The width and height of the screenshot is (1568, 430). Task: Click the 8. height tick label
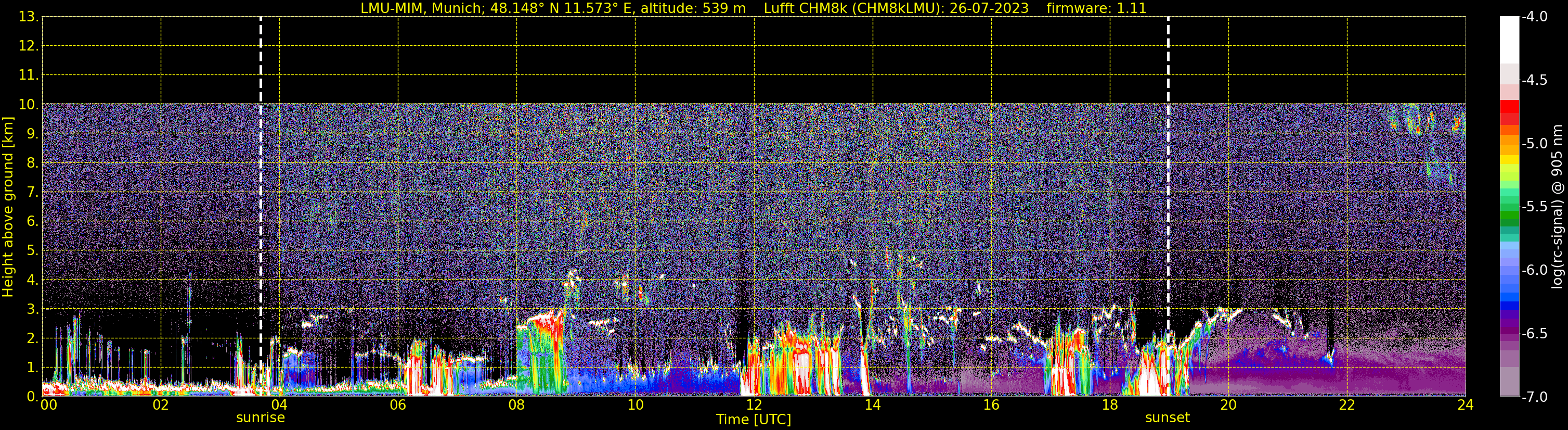pos(32,162)
